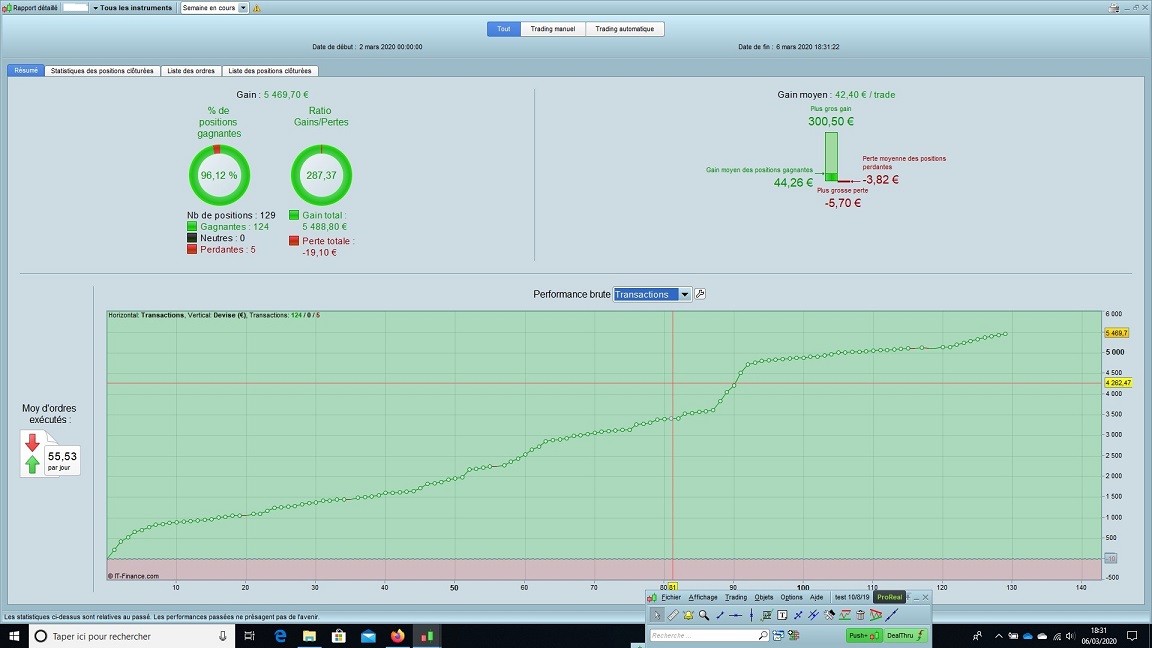Open the Transactions performance dropdown
Viewport: 1152px width, 648px height.
point(652,295)
